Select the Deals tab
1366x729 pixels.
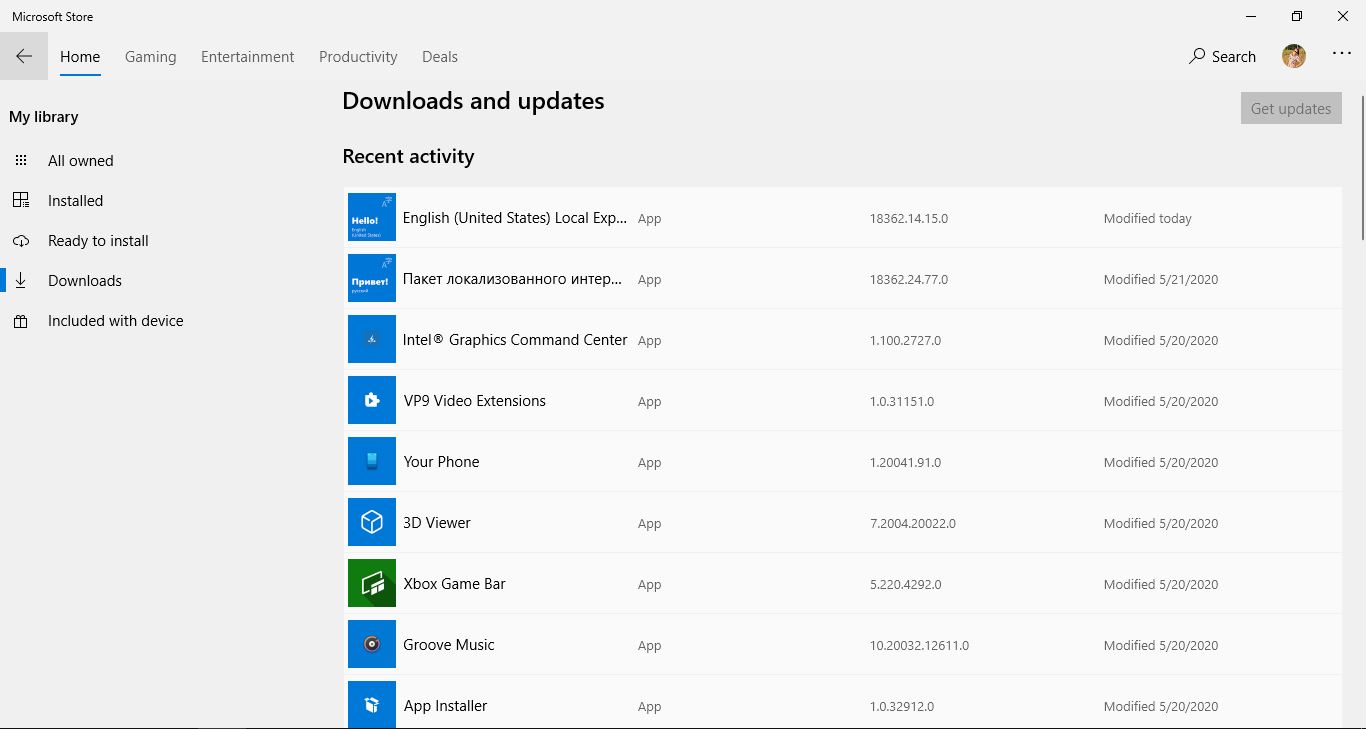(440, 57)
